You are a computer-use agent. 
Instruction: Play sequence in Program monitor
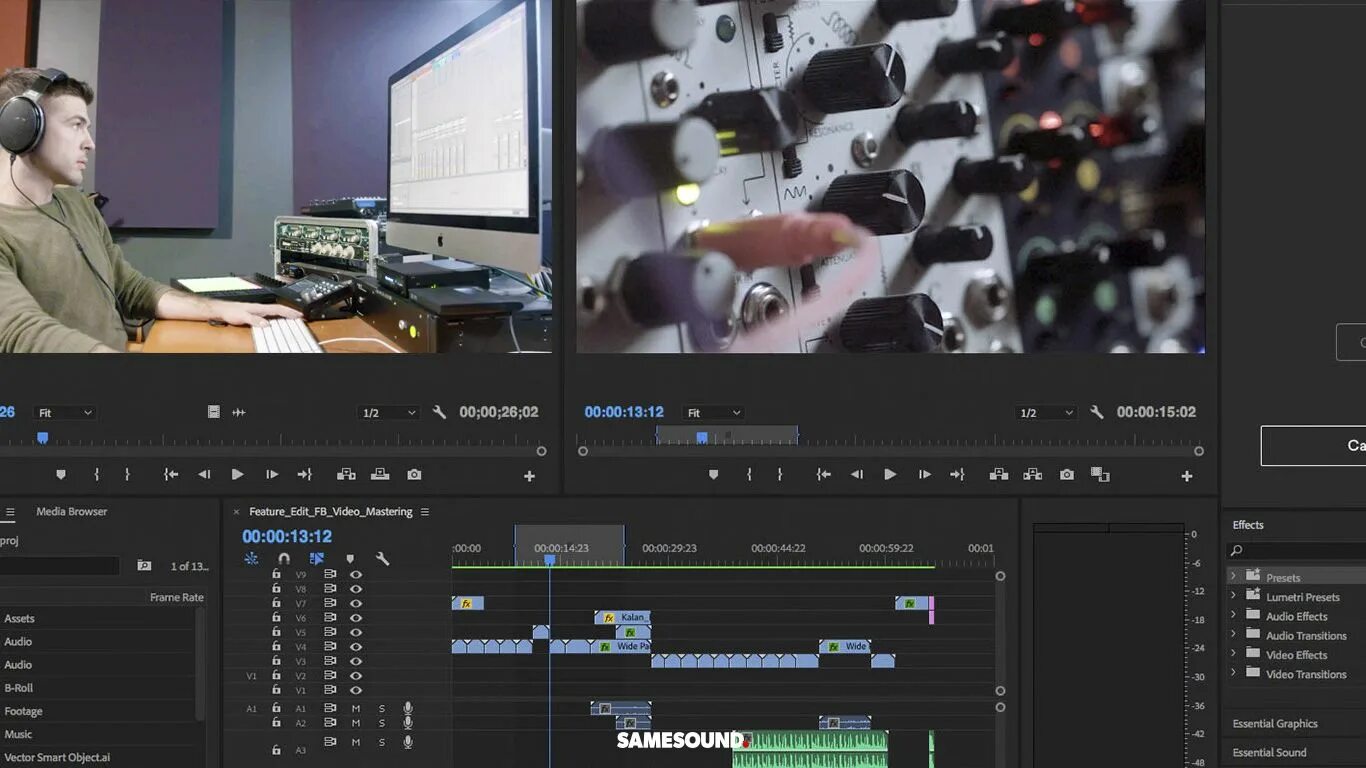click(890, 475)
